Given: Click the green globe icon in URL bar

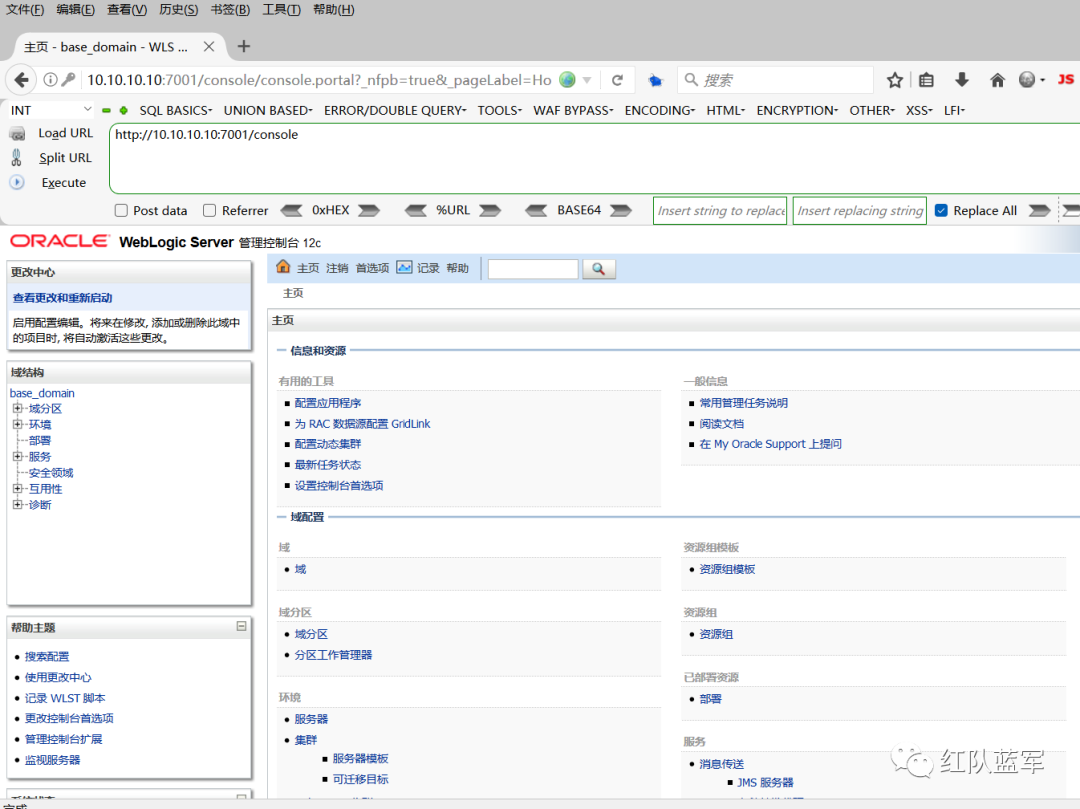Looking at the screenshot, I should click(568, 80).
